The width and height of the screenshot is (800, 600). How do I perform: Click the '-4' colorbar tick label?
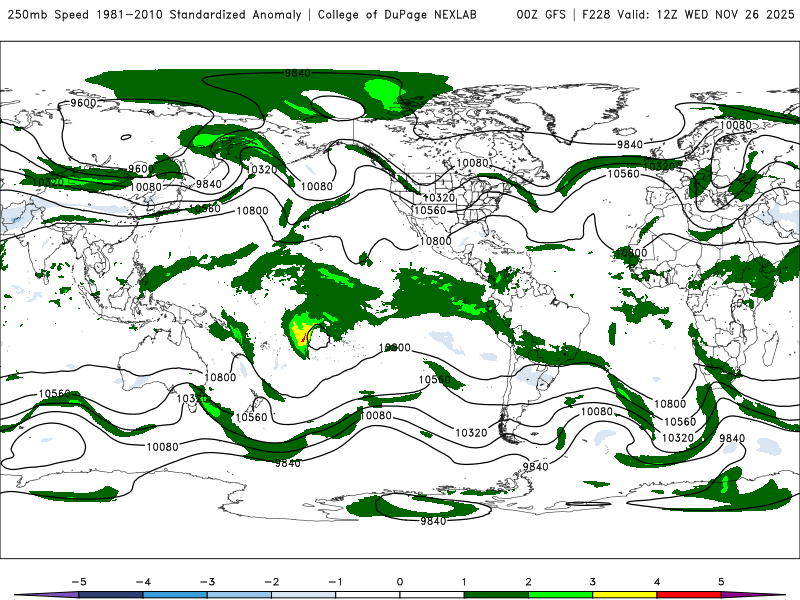coord(143,582)
